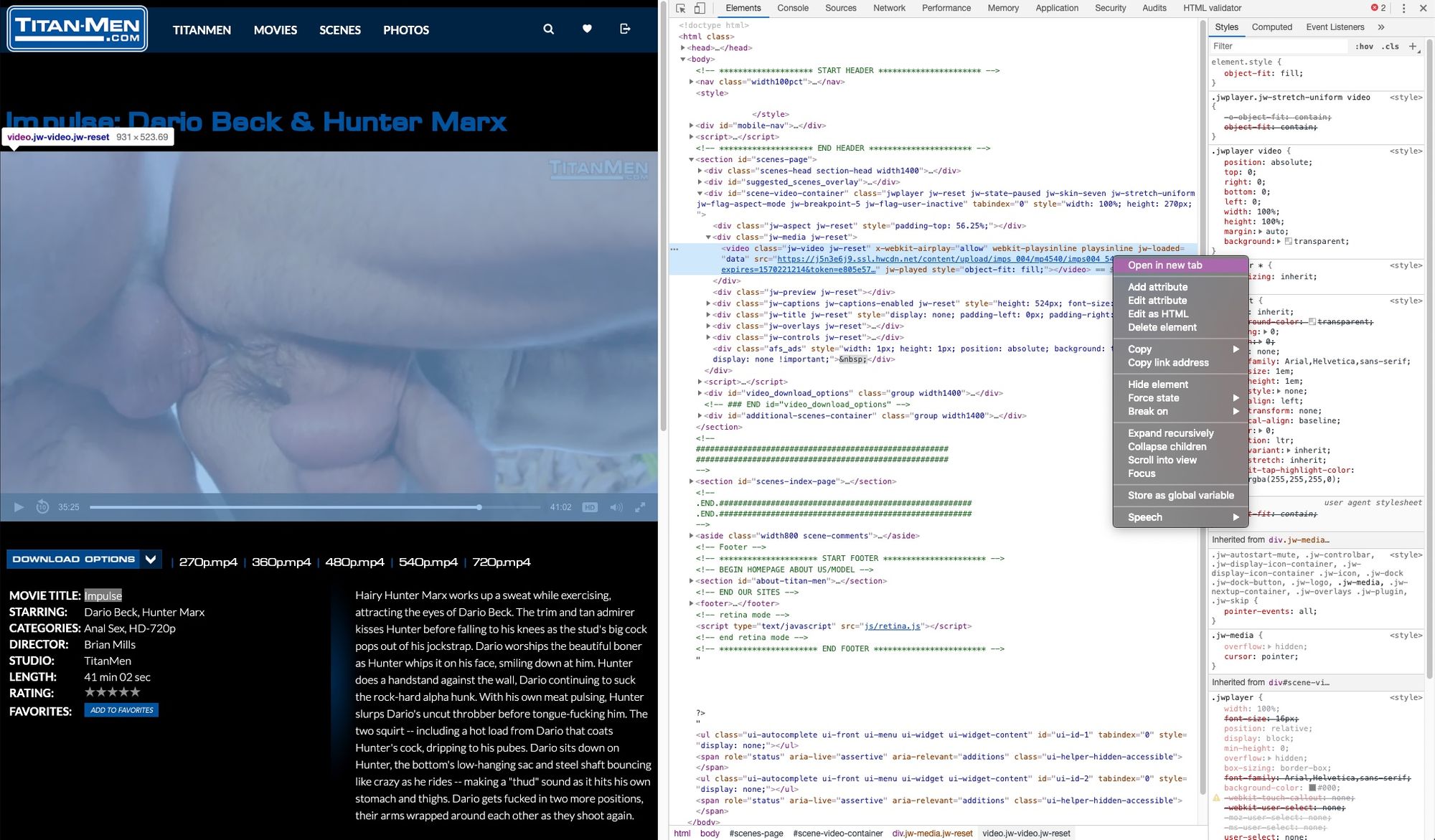Click the ADD TO FAVORITES button
Screen dimensions: 1435x840
[122, 710]
